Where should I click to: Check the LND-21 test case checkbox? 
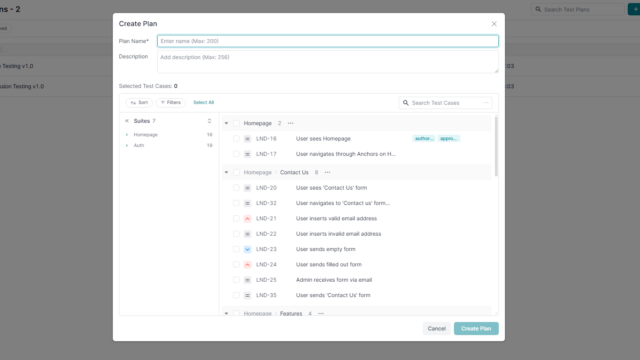(x=236, y=218)
